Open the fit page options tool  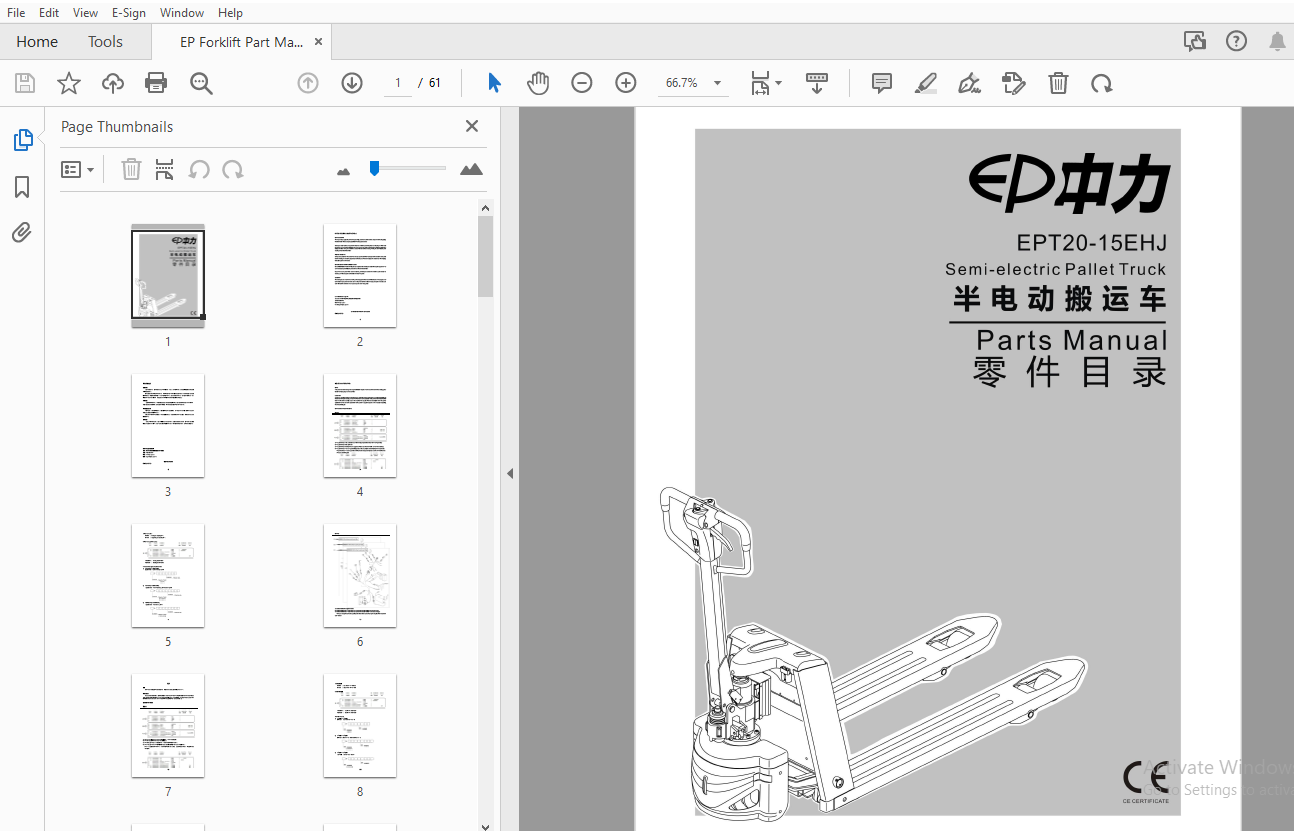pyautogui.click(x=766, y=83)
